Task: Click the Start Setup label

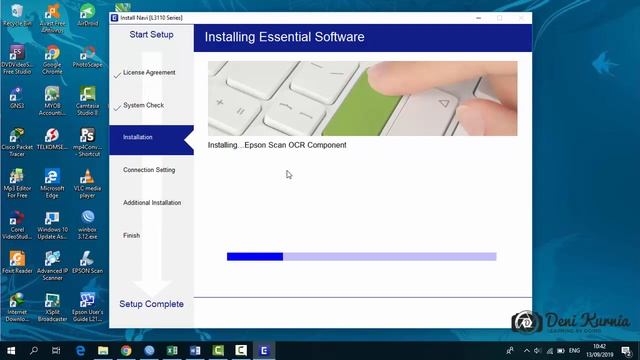Action: [x=151, y=35]
